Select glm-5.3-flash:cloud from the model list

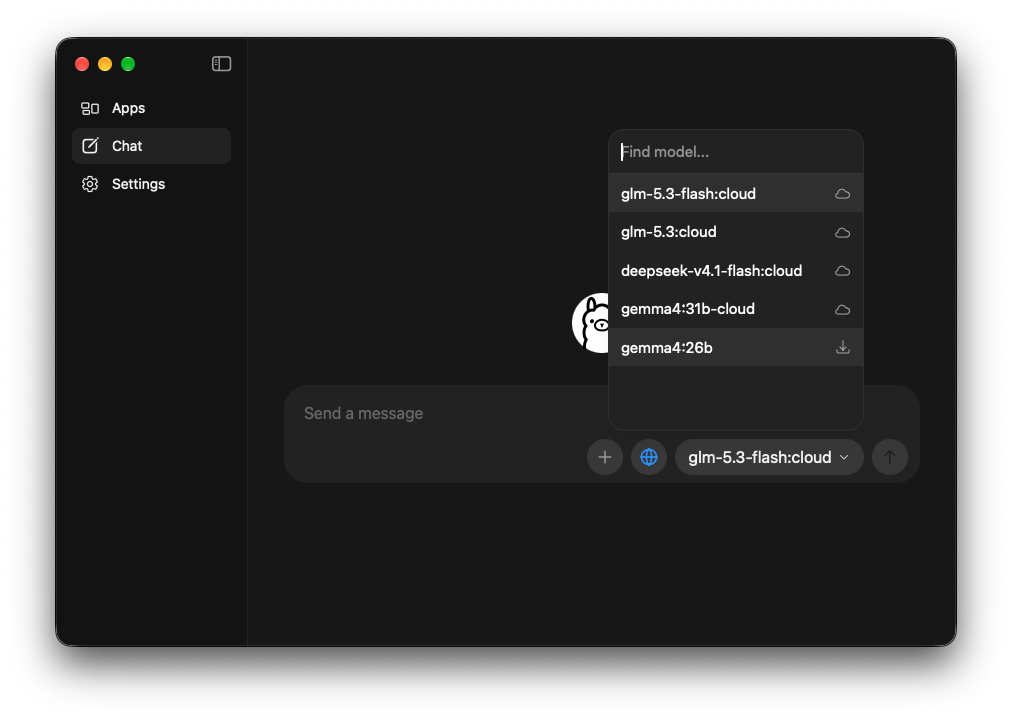pos(736,194)
